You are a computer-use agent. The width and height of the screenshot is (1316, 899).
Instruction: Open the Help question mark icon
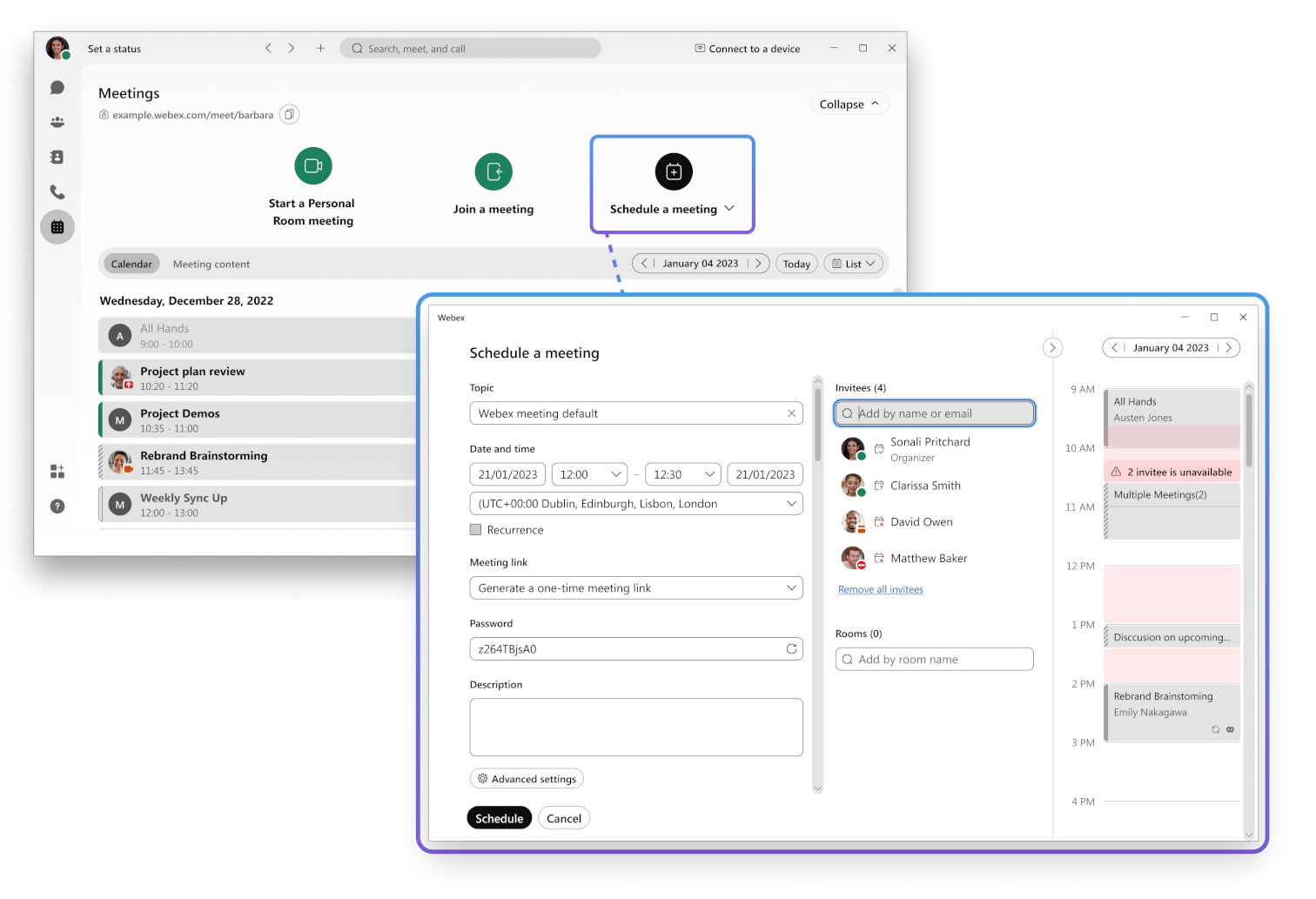[x=57, y=507]
